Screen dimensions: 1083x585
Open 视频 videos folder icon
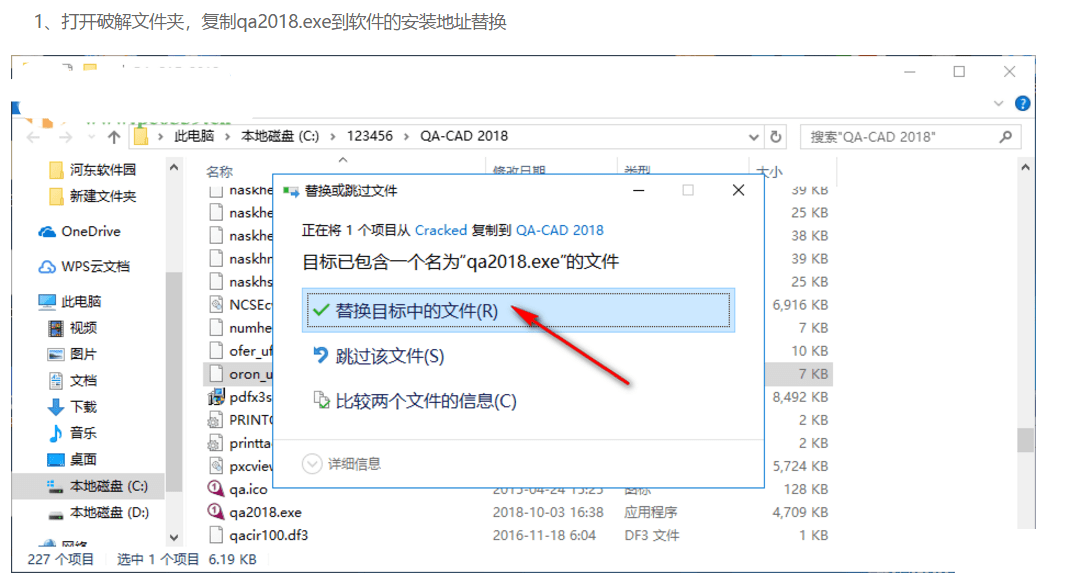click(x=56, y=328)
